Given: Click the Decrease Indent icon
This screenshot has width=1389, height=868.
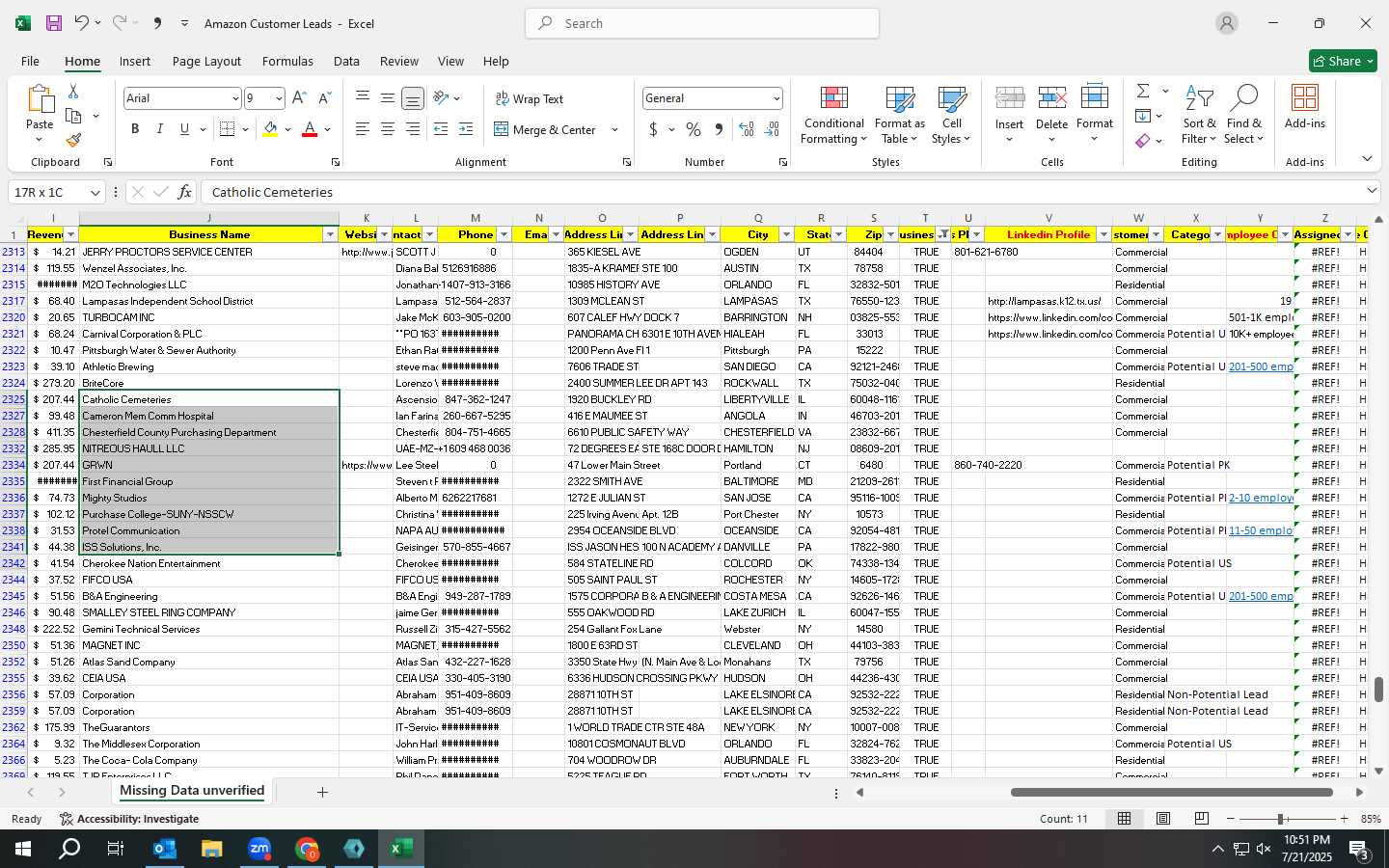Looking at the screenshot, I should 441,129.
